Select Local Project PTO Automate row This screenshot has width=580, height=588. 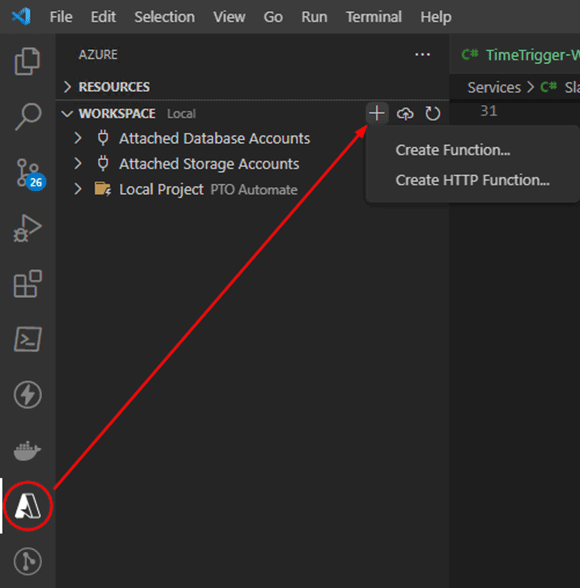coord(252,189)
